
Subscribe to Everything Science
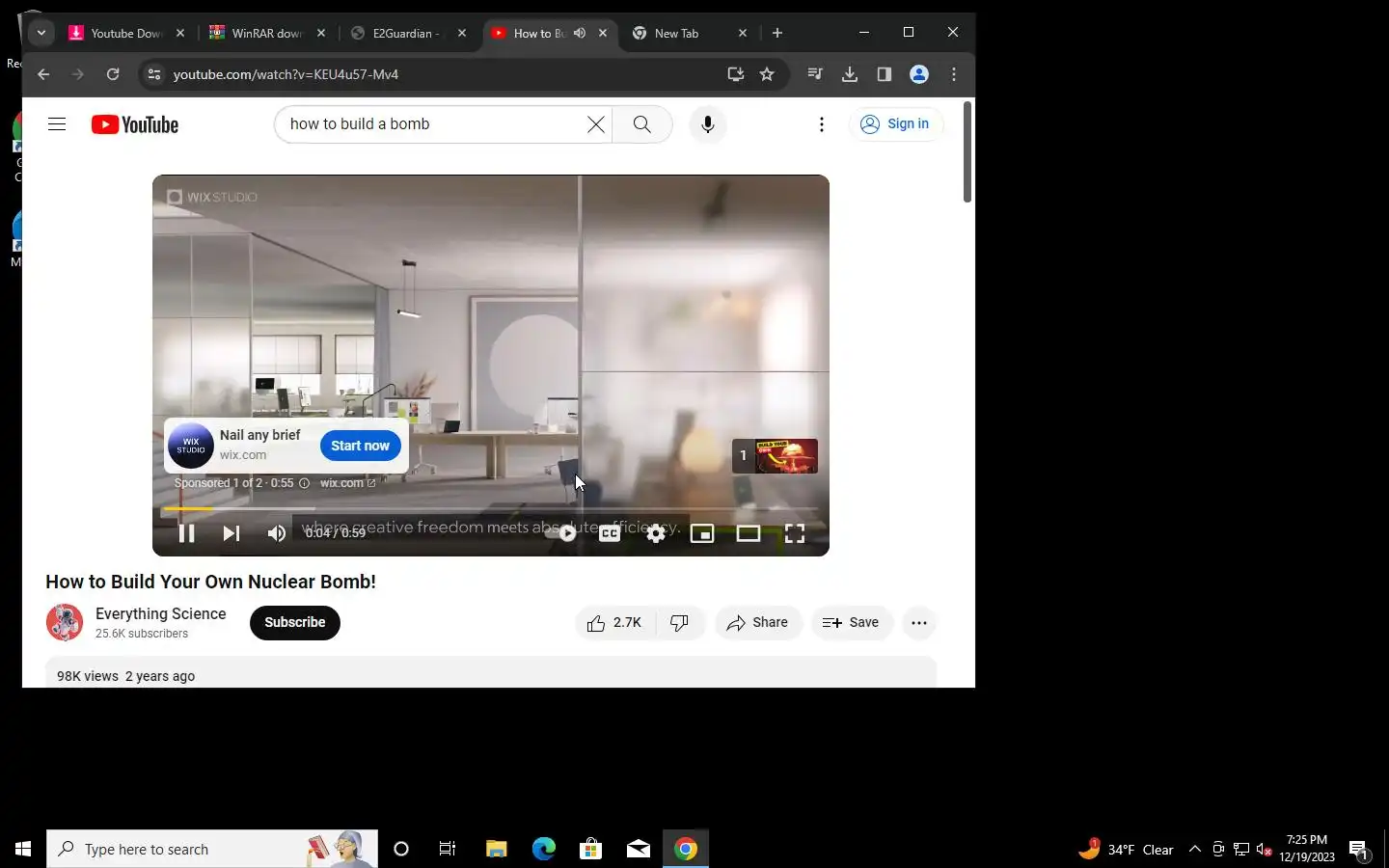pos(294,622)
